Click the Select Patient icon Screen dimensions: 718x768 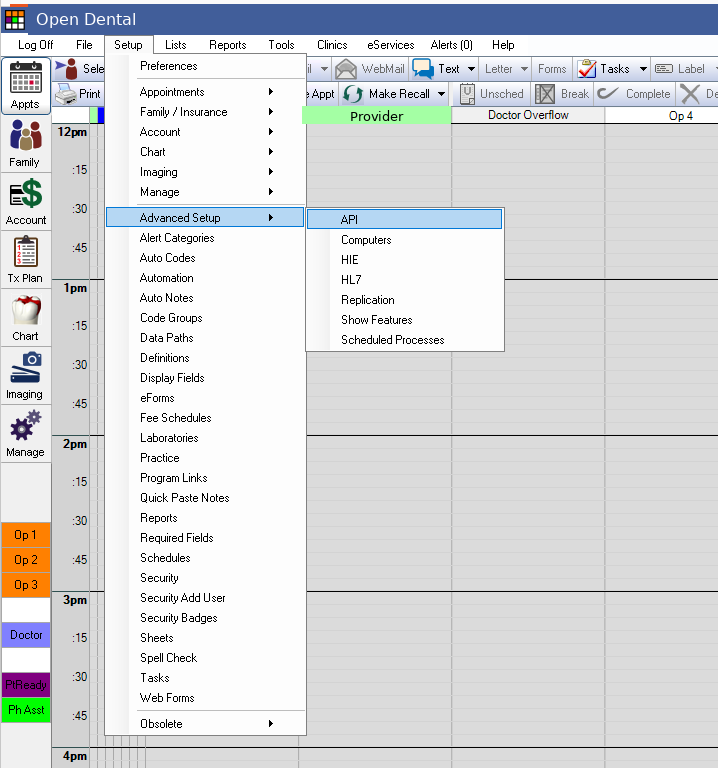tap(66, 69)
